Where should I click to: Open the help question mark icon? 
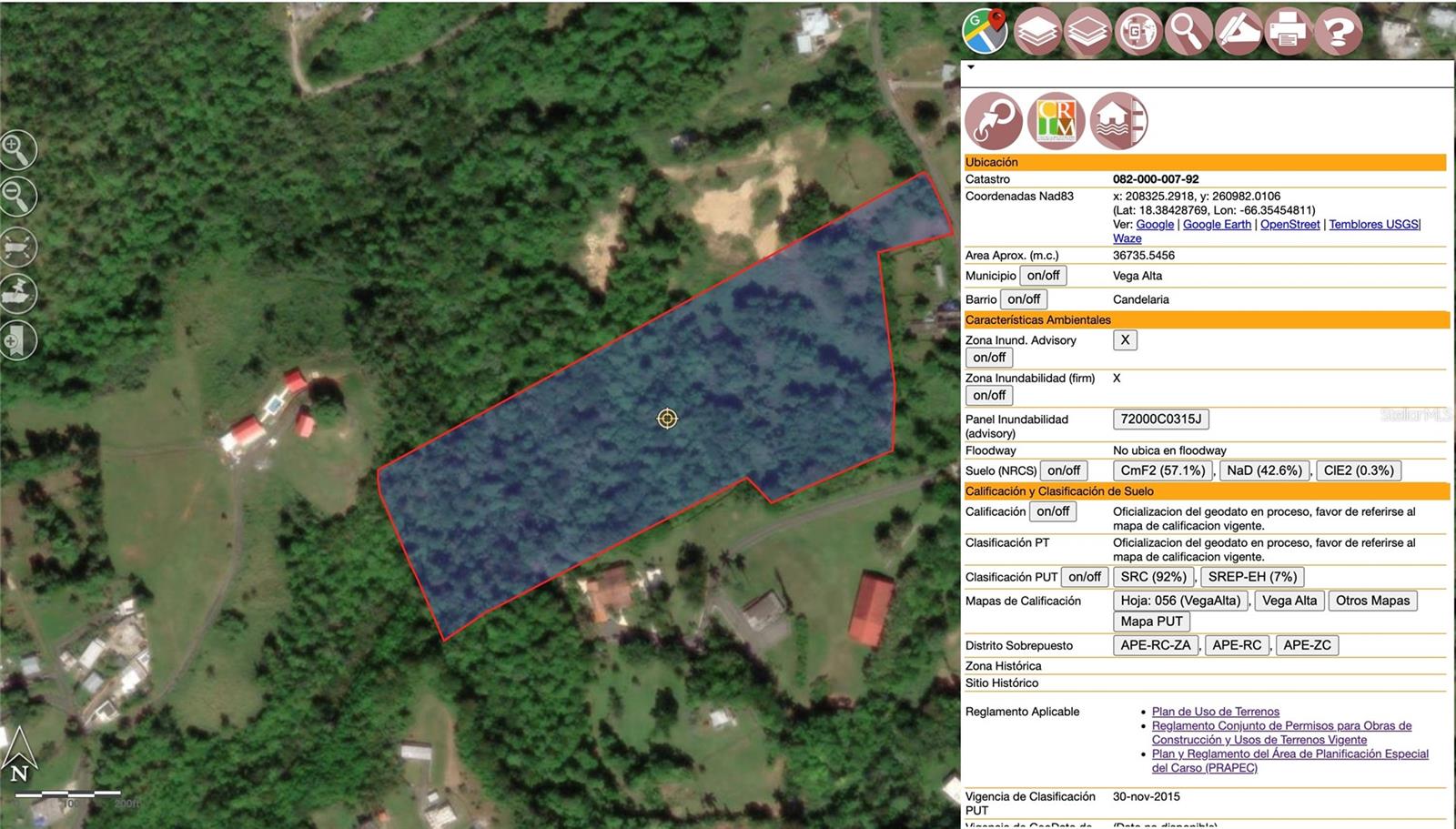point(1338,31)
